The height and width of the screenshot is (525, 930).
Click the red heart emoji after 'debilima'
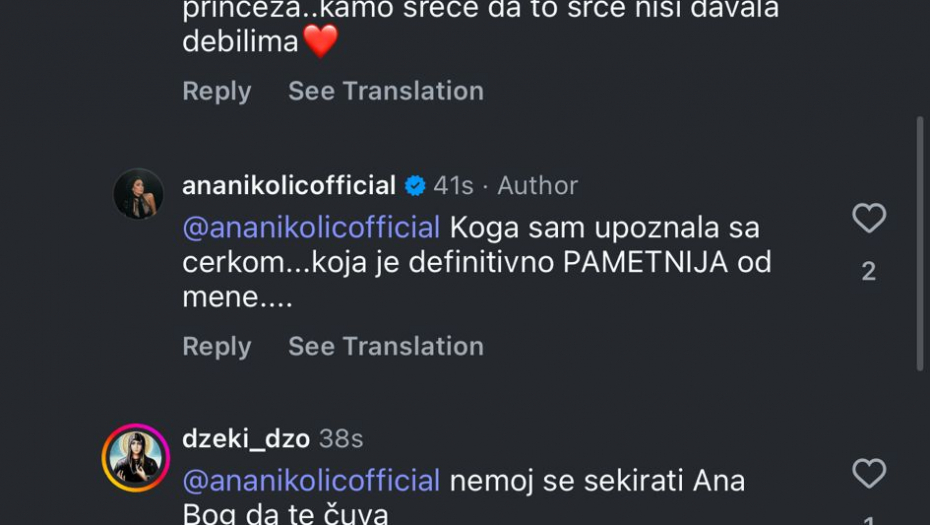[x=320, y=41]
